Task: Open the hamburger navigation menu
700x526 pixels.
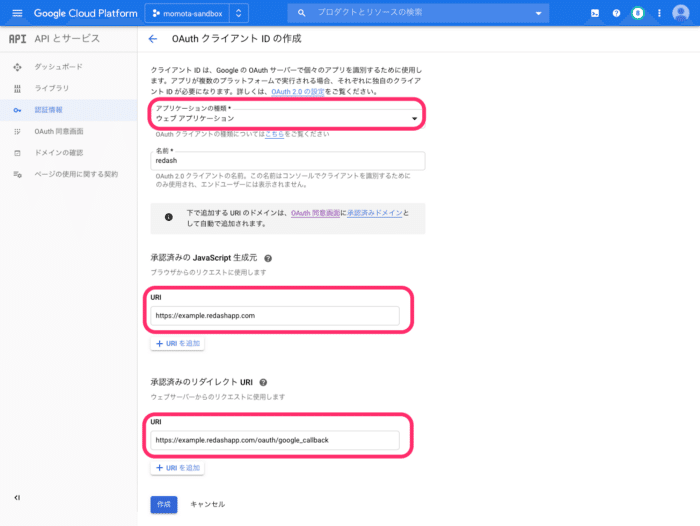Action: [17, 13]
